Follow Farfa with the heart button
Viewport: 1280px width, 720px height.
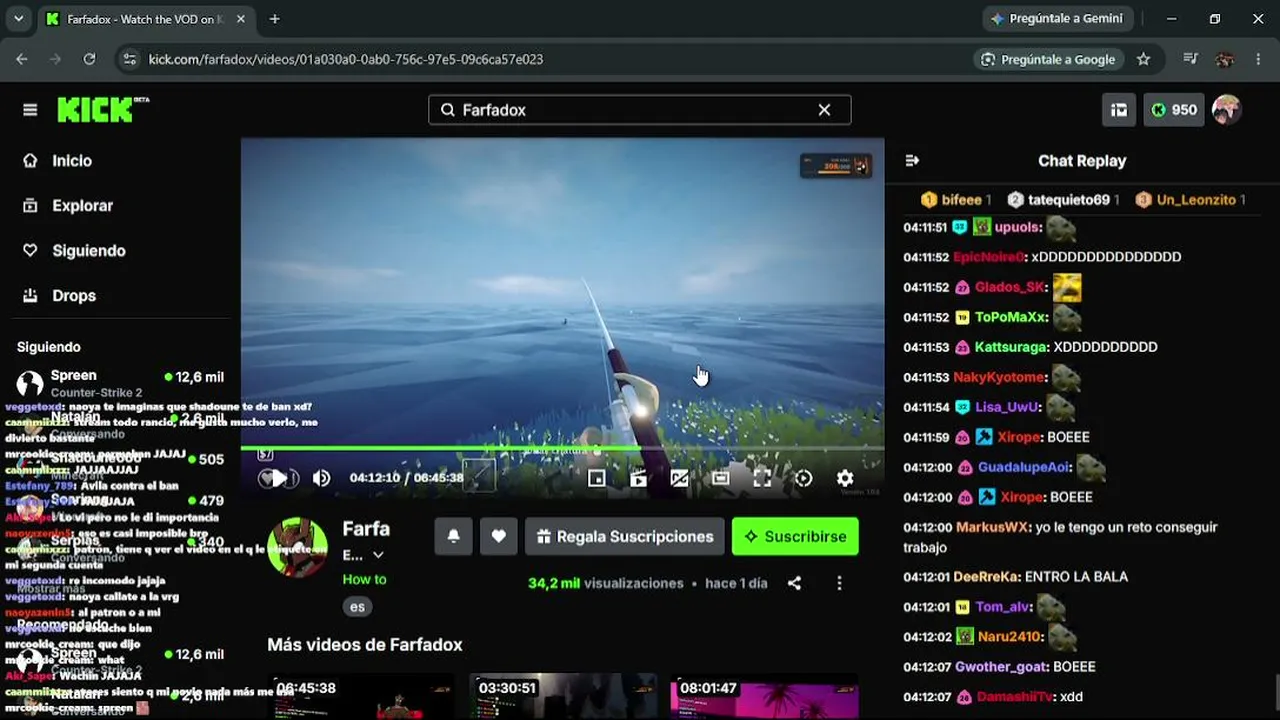coord(498,536)
